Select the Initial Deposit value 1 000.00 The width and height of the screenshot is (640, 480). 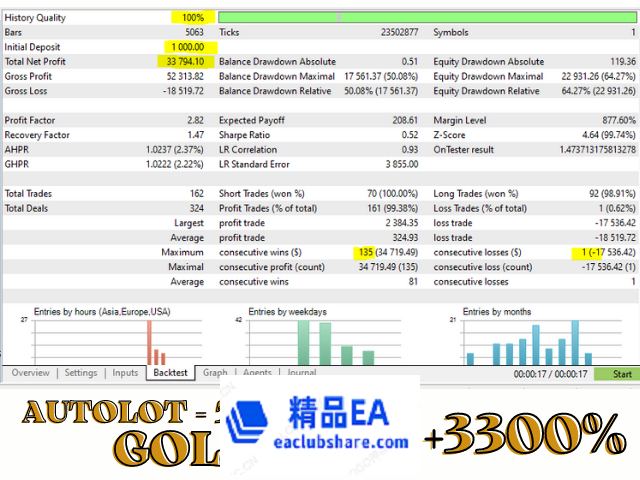coord(188,47)
